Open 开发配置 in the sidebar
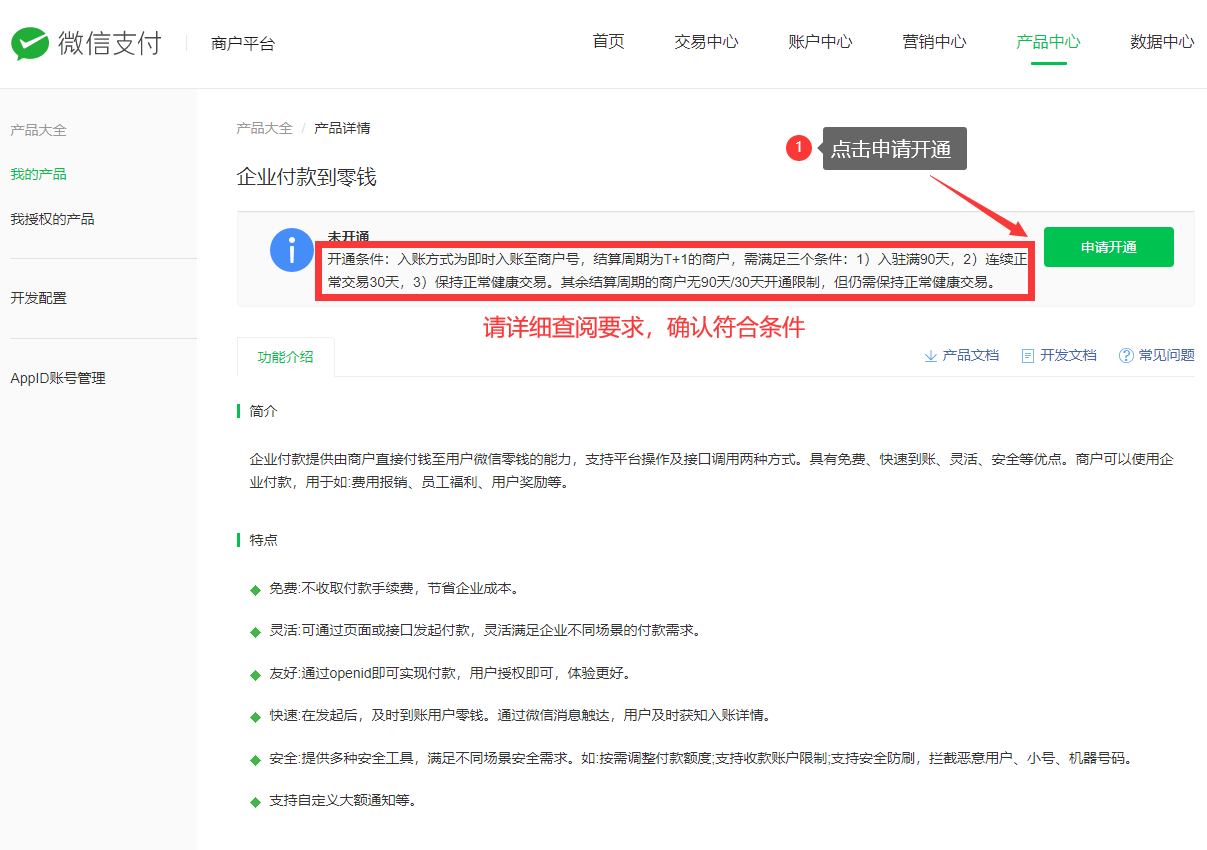Viewport: 1207px width, 850px height. [x=38, y=298]
